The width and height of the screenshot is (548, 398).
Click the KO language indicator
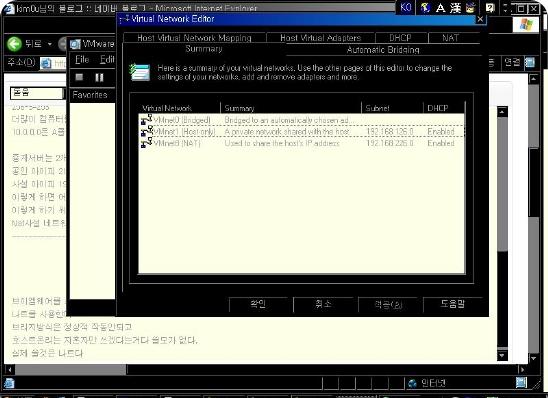(405, 7)
